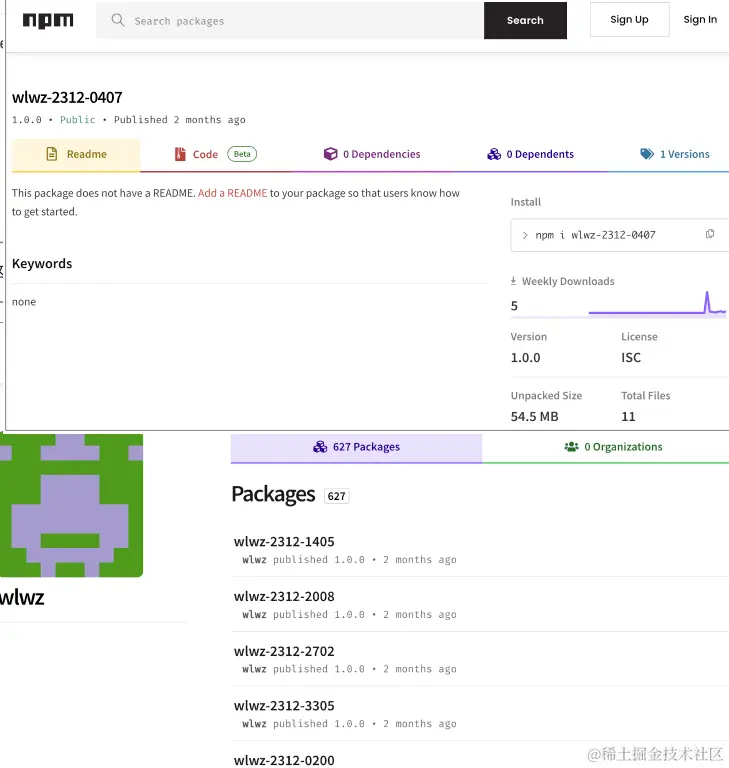Click the npm logo
This screenshot has height=768, width=729.
[48, 21]
